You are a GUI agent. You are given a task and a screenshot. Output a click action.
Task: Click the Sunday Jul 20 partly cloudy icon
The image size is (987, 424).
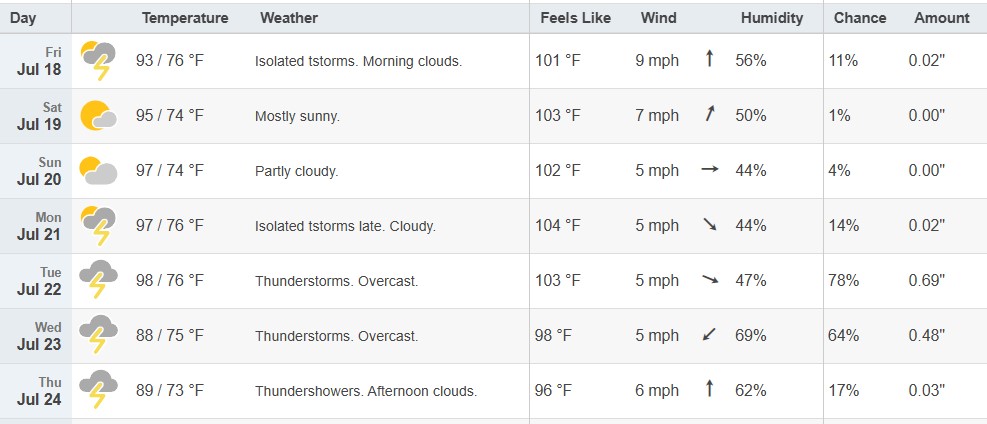(98, 170)
